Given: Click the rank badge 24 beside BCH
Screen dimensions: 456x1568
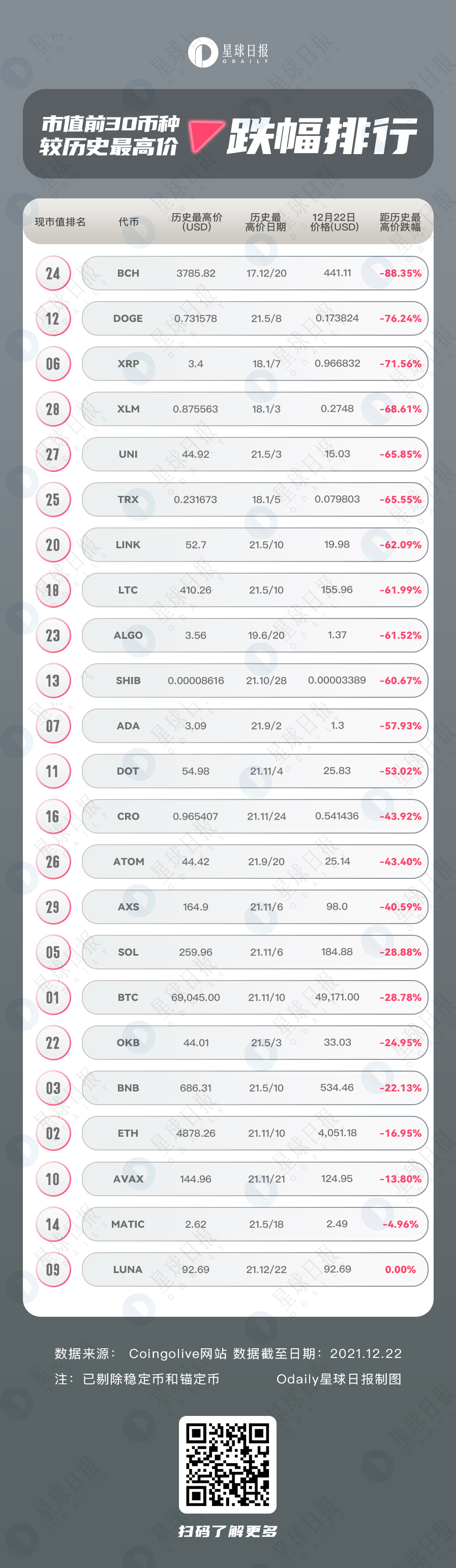Looking at the screenshot, I should [x=53, y=273].
